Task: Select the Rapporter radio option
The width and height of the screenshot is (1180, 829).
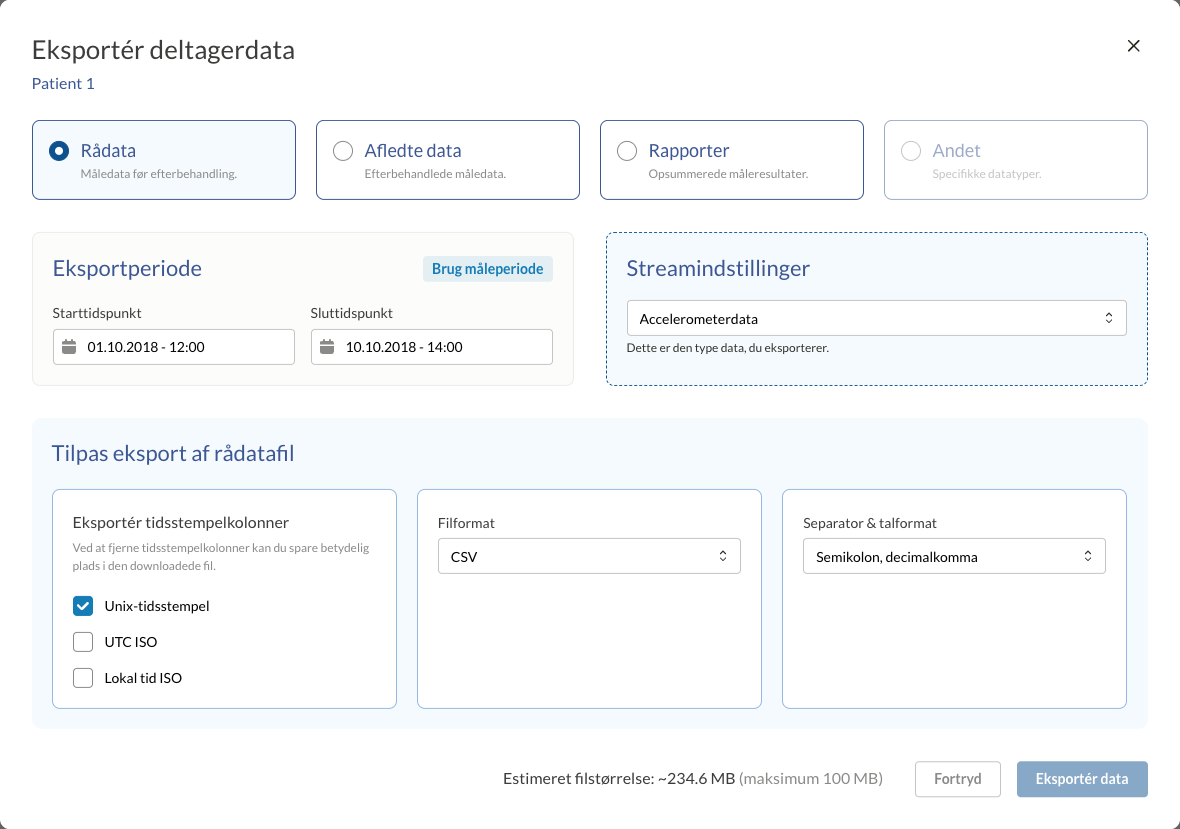Action: [x=627, y=150]
